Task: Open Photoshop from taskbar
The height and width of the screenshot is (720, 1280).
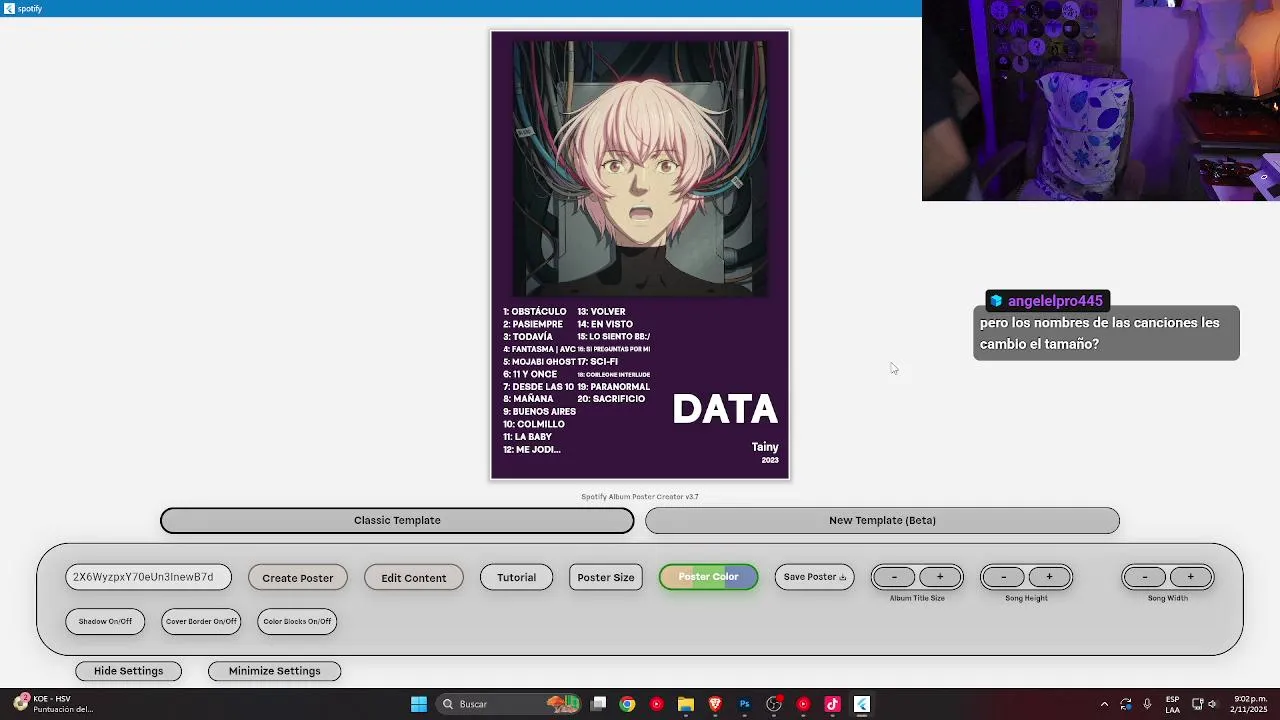Action: click(x=744, y=704)
